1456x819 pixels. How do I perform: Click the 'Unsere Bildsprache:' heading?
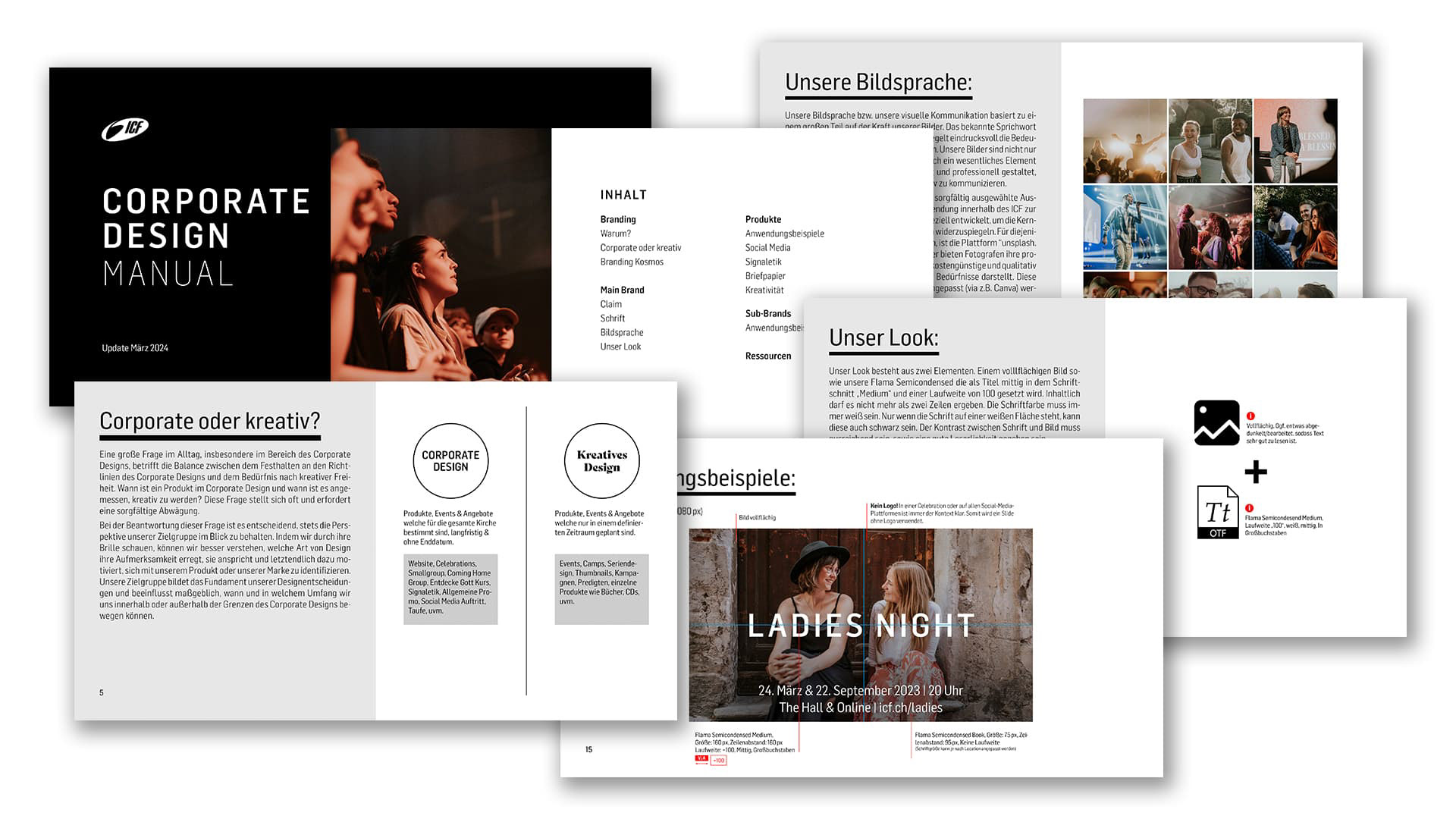(x=878, y=82)
